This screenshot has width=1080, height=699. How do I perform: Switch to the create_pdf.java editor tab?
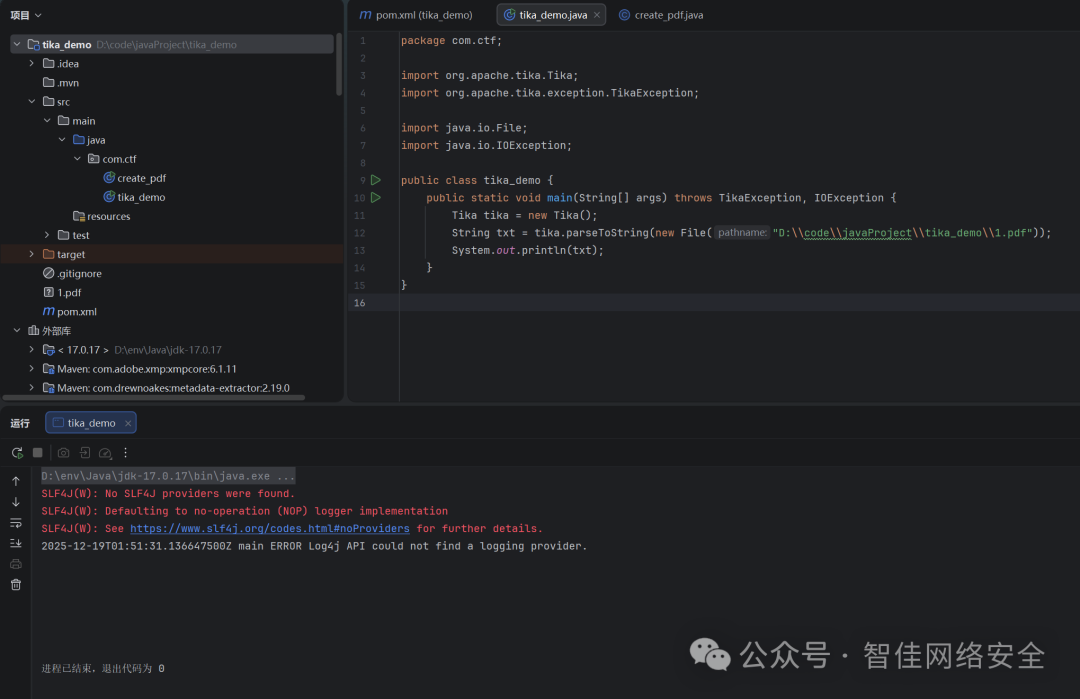coord(666,15)
